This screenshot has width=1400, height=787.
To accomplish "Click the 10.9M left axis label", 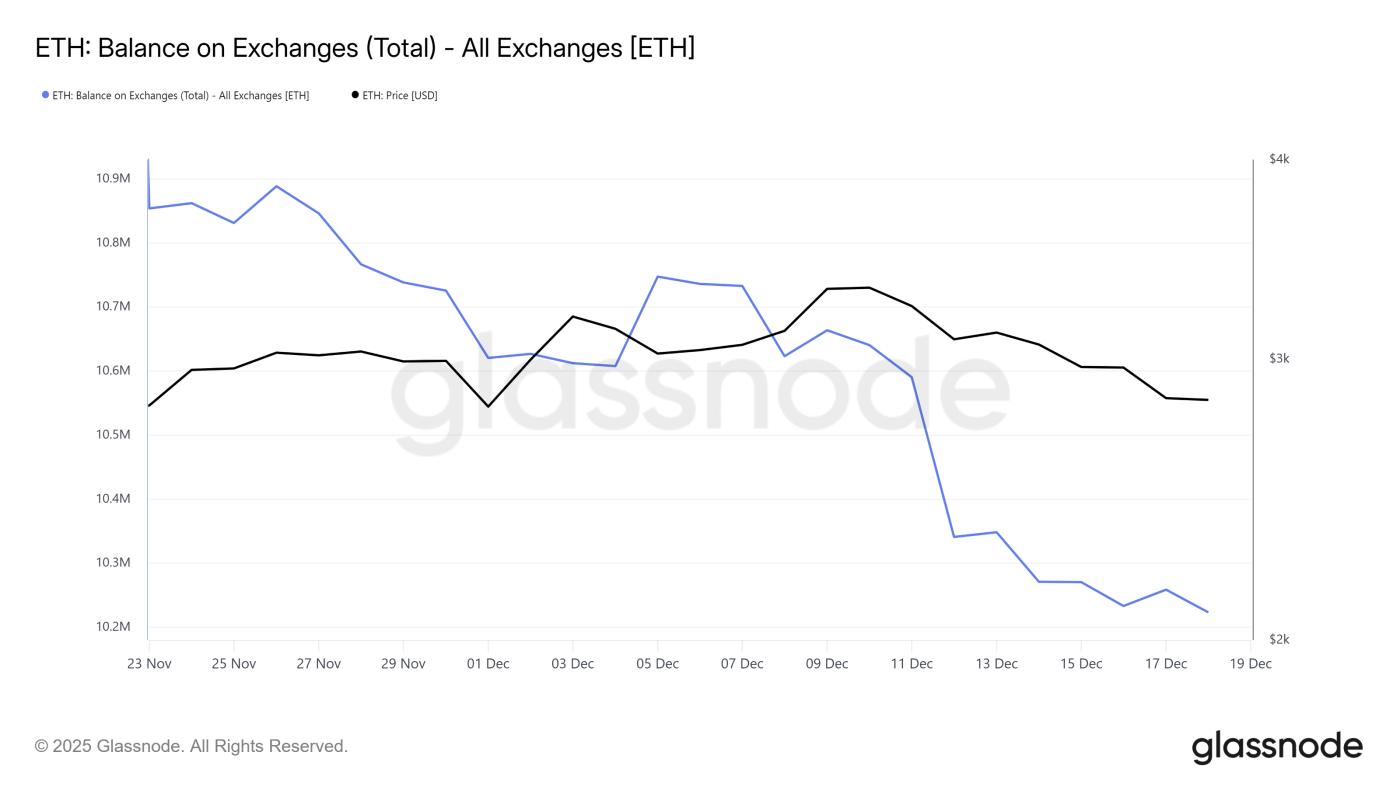I will [x=113, y=178].
